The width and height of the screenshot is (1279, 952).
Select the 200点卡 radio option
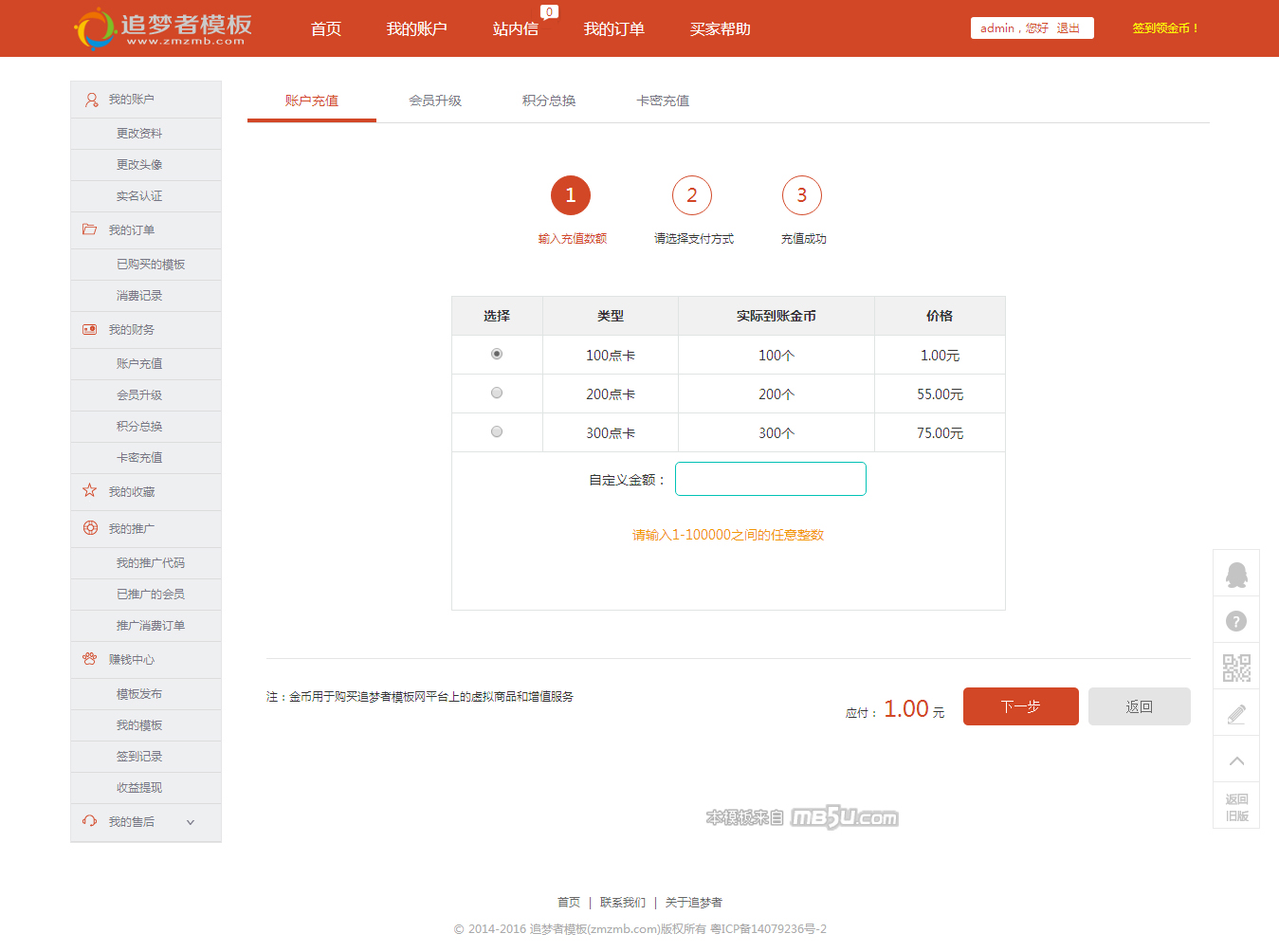497,393
